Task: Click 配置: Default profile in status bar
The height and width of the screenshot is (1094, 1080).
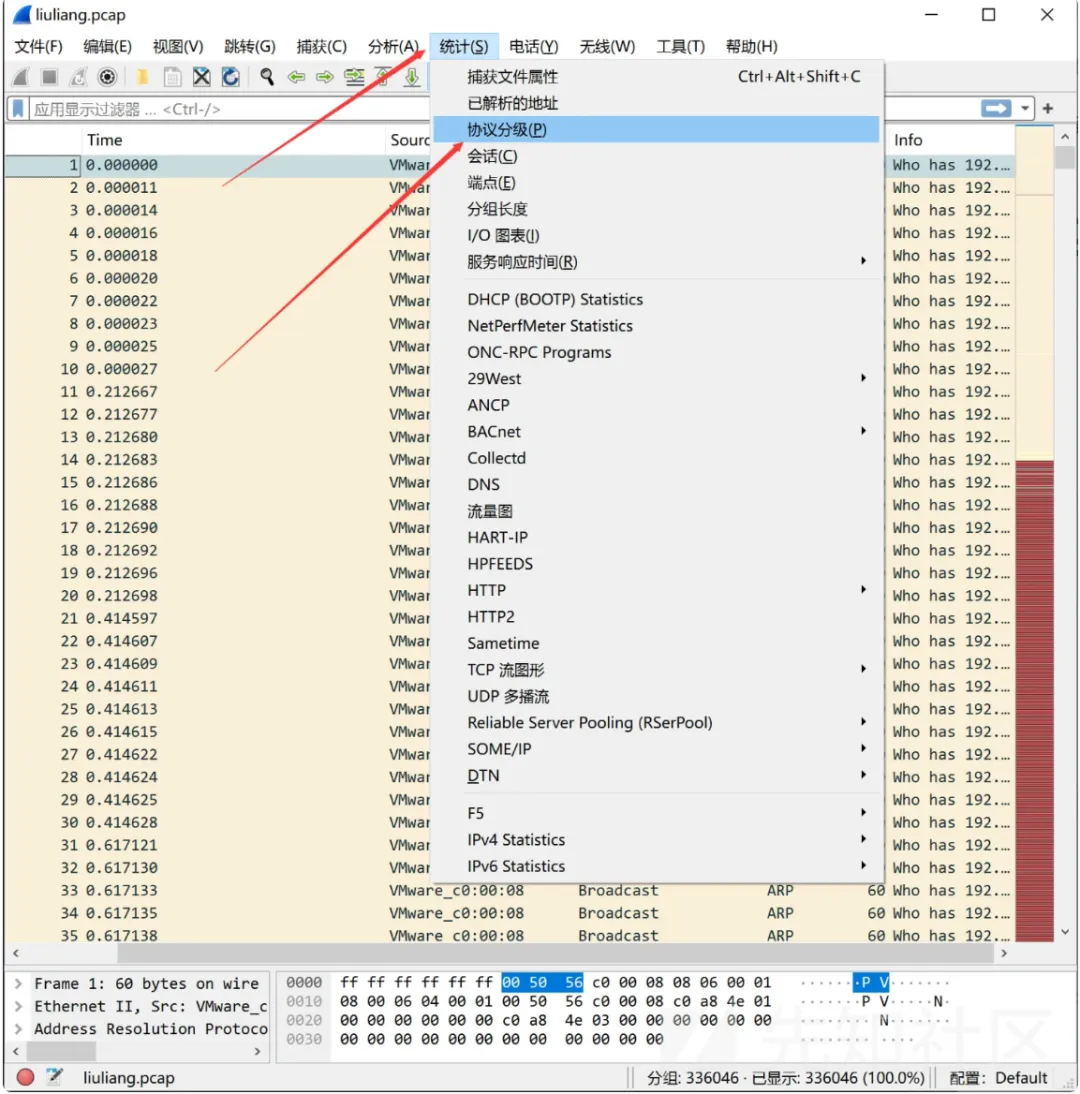Action: 998,1077
